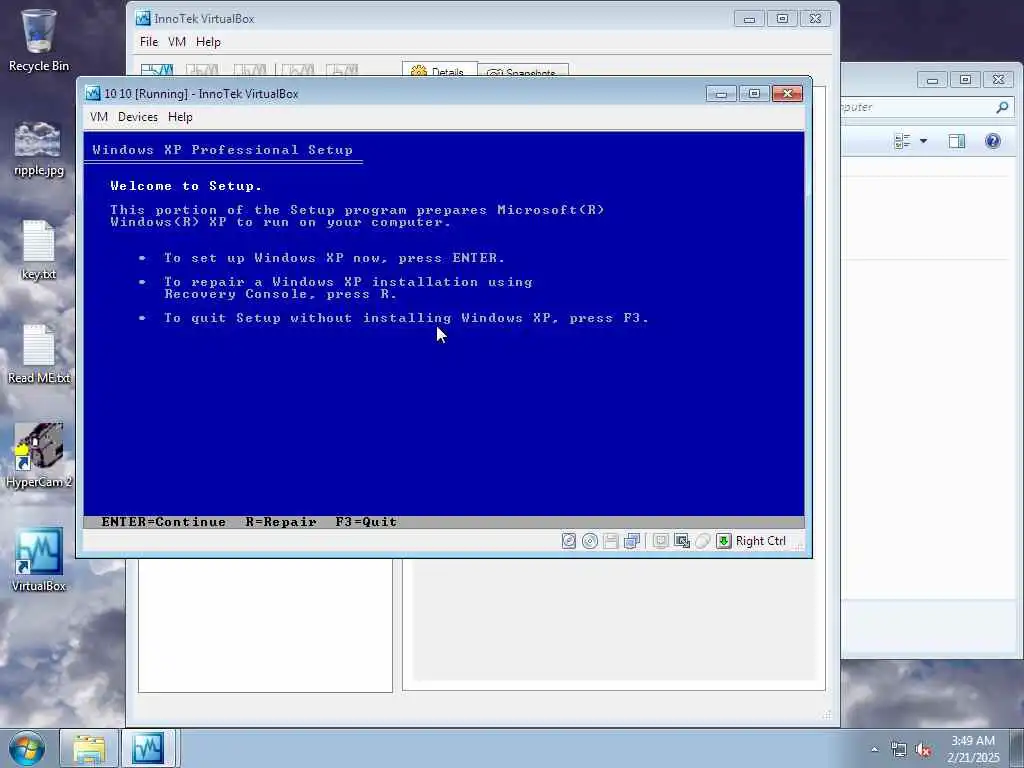Click the change view icon in Explorer

click(902, 141)
